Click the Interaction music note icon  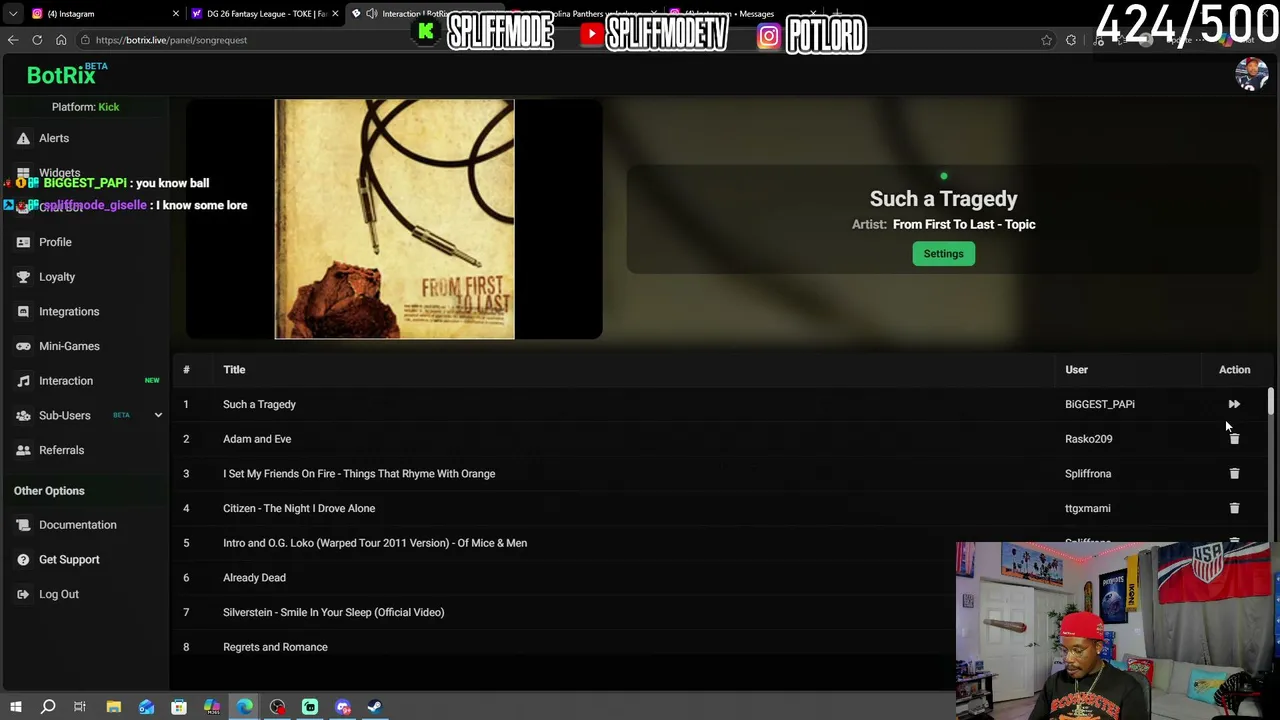[23, 381]
